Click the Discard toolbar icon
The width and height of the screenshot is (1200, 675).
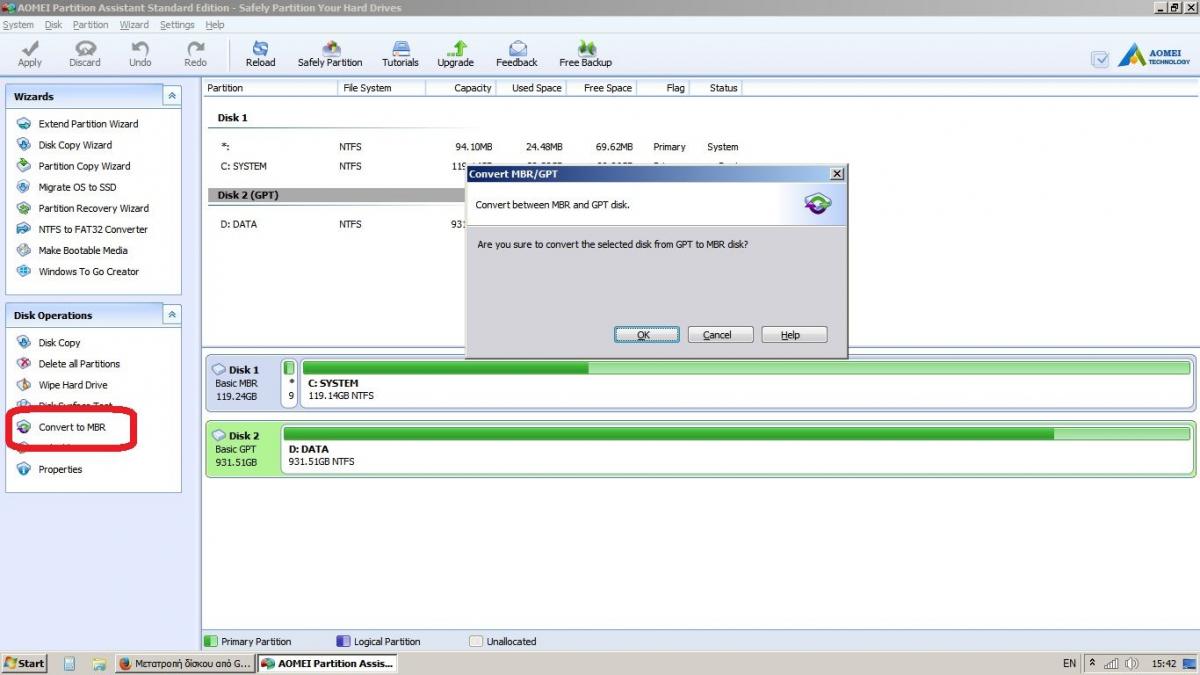click(85, 54)
